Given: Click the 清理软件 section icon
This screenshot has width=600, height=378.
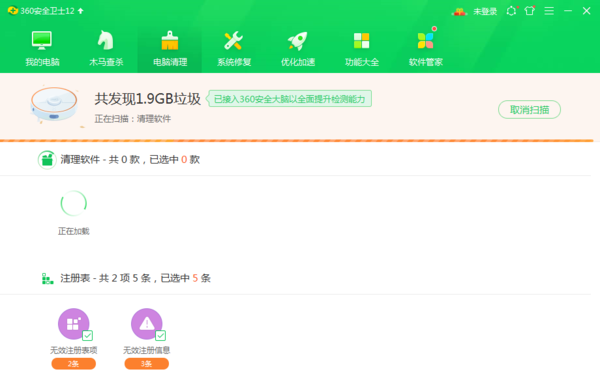Looking at the screenshot, I should pos(47,160).
